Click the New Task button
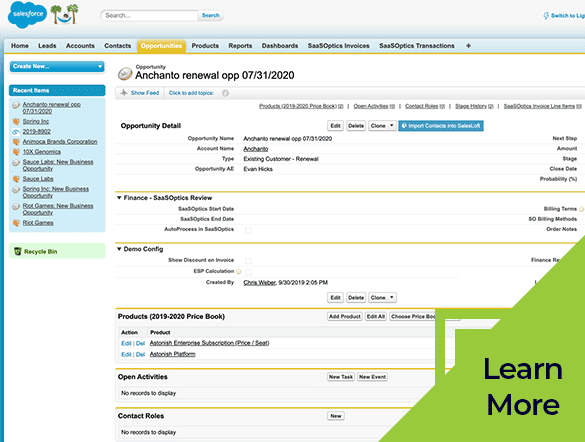Viewport: 585px width, 442px height. pyautogui.click(x=341, y=377)
